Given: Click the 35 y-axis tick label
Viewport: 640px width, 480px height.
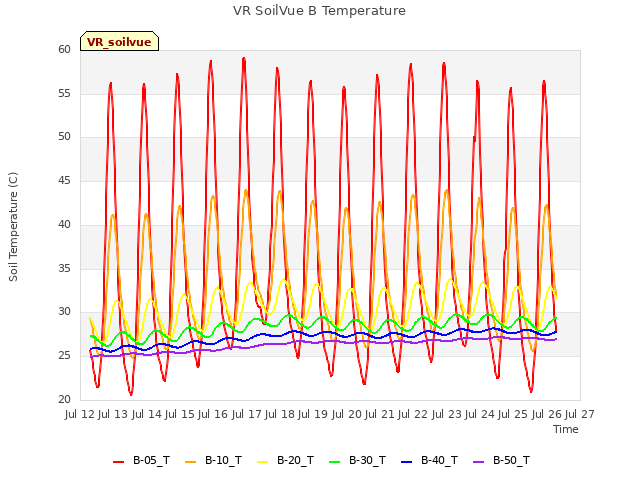Looking at the screenshot, I should tap(64, 268).
